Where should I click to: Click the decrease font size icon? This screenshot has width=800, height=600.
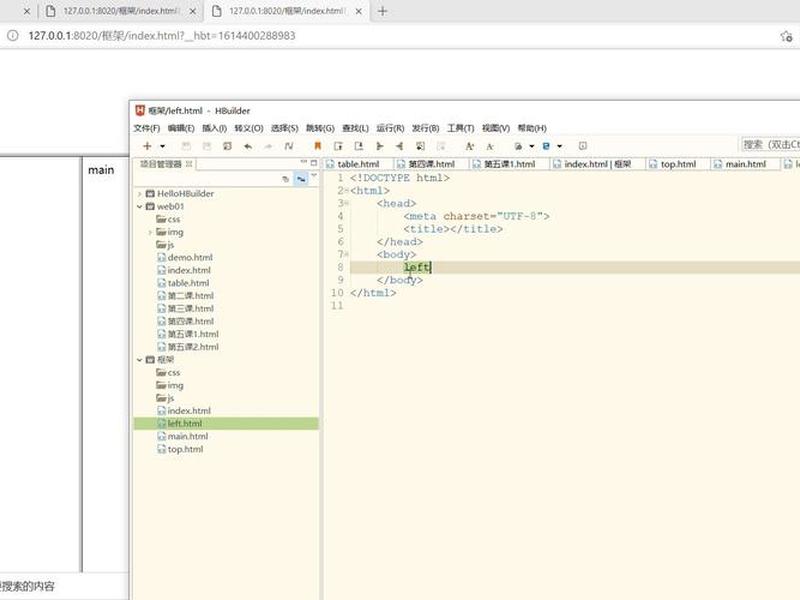(490, 146)
